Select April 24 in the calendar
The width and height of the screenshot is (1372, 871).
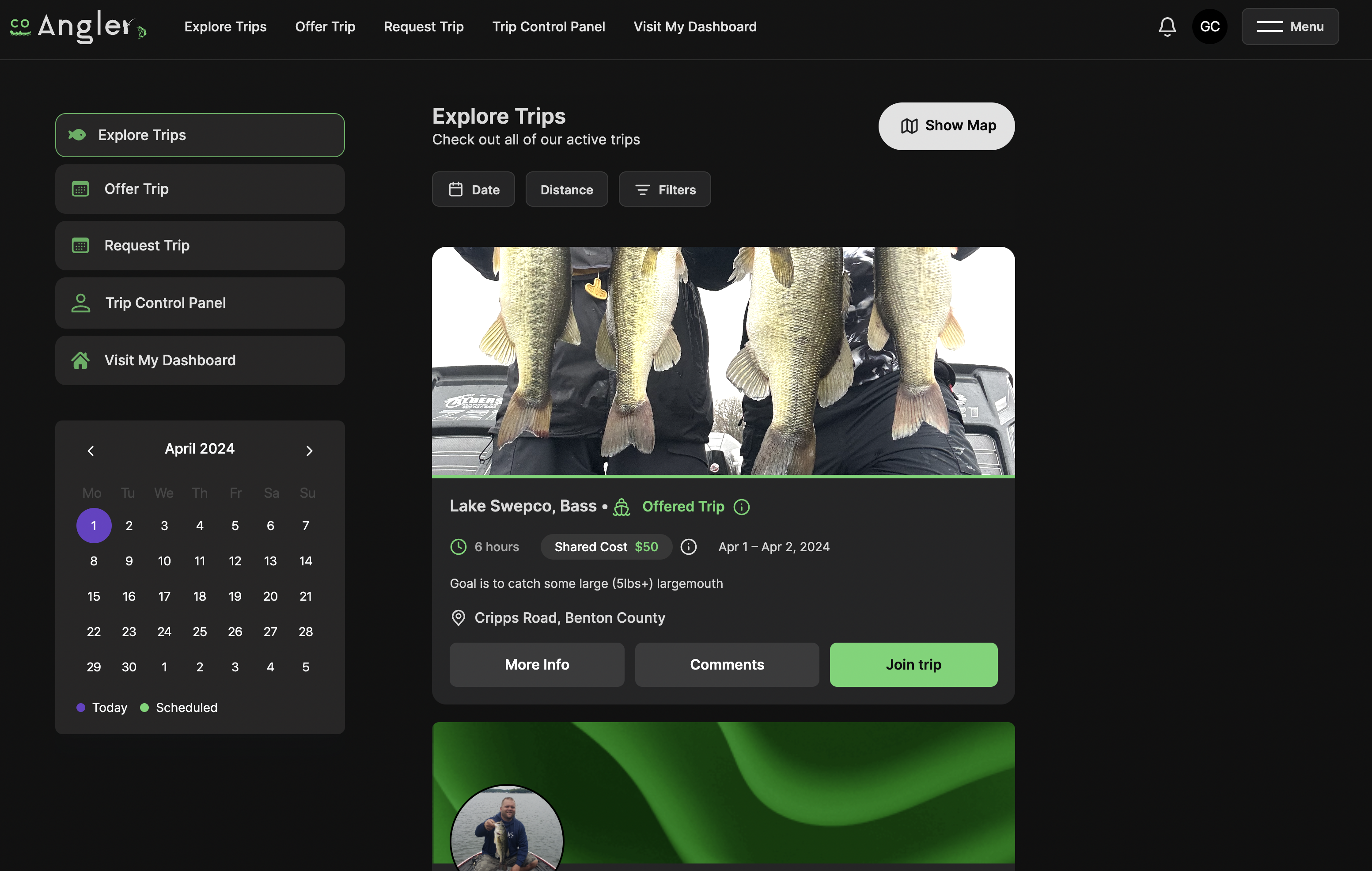[x=165, y=631]
